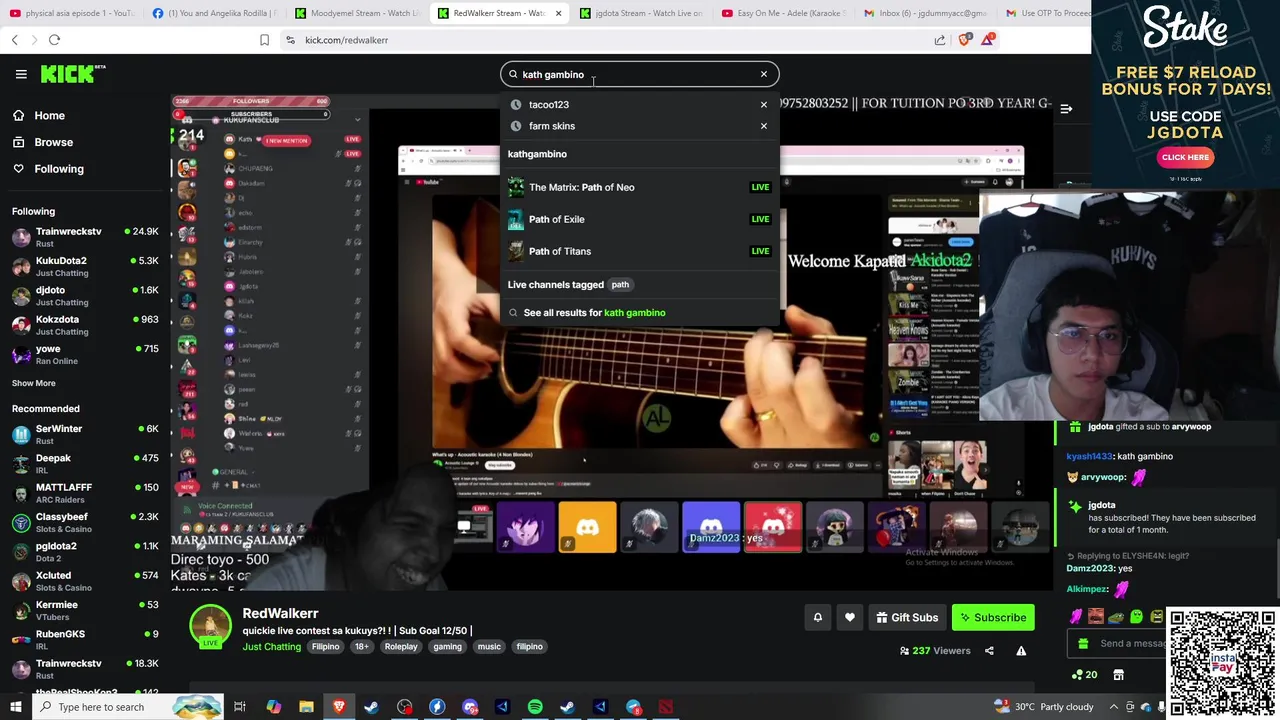Image resolution: width=1280 pixels, height=720 pixels.
Task: Open SerWinter recommended channel
Action: point(85,434)
